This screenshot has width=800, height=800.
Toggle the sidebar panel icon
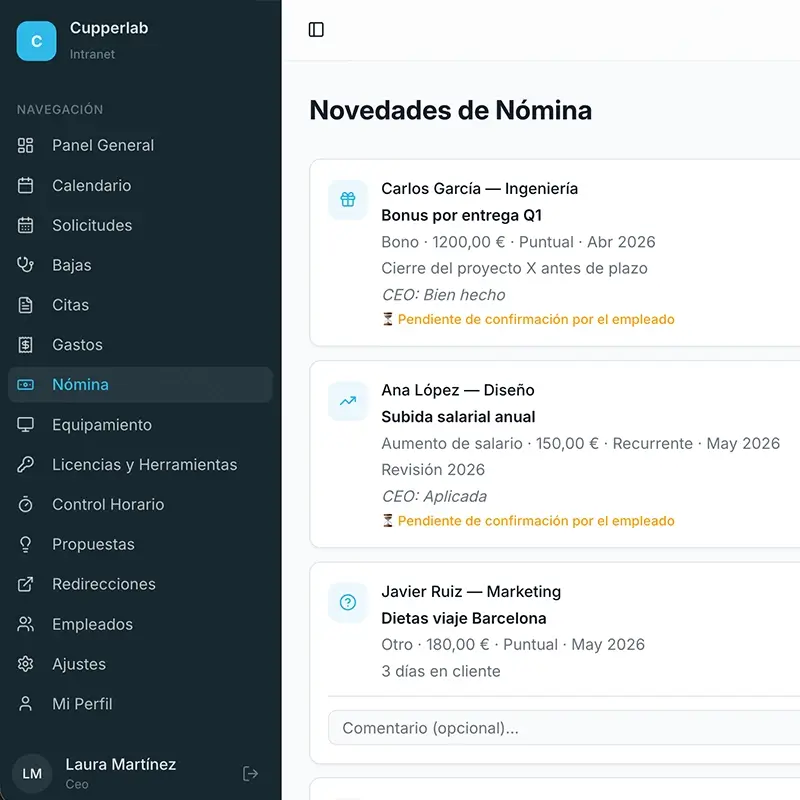click(316, 30)
